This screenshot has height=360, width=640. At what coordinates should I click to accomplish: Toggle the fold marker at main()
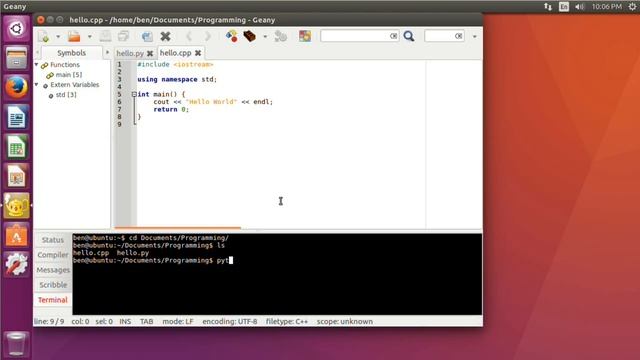pyautogui.click(x=134, y=94)
